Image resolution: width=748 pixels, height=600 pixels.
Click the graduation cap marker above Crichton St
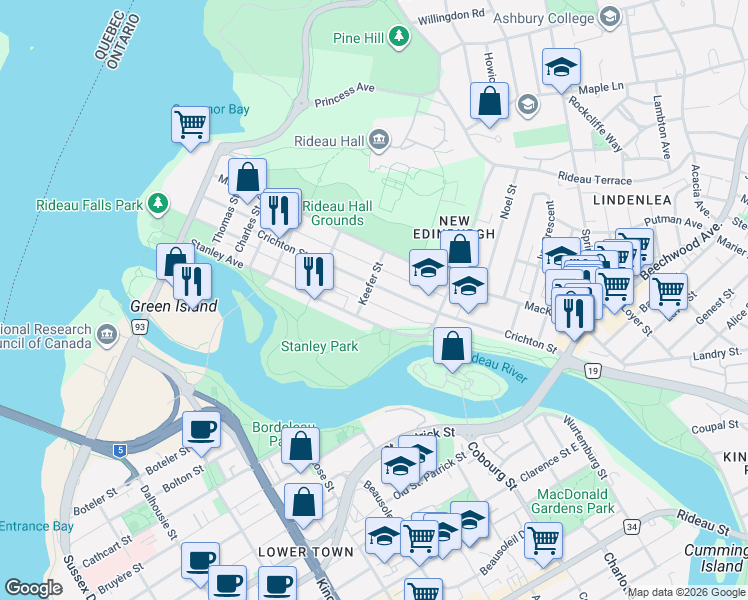coord(468,288)
